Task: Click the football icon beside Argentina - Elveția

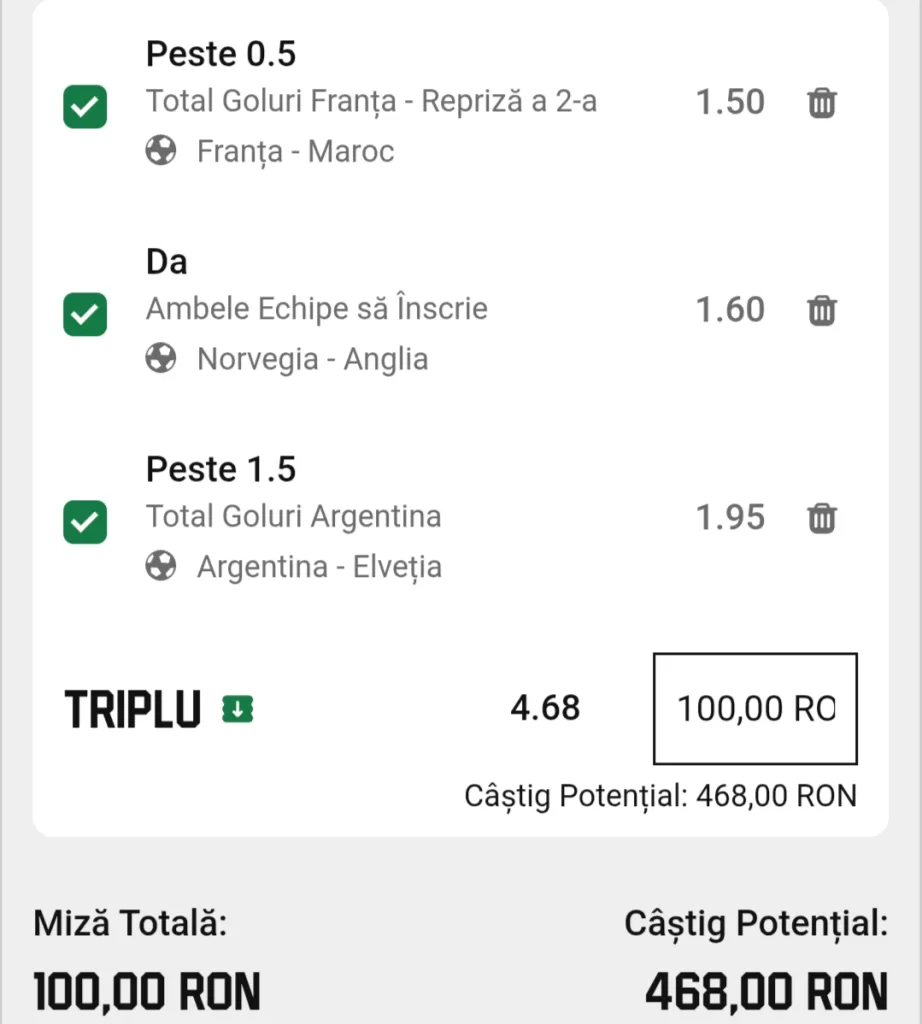Action: 161,566
